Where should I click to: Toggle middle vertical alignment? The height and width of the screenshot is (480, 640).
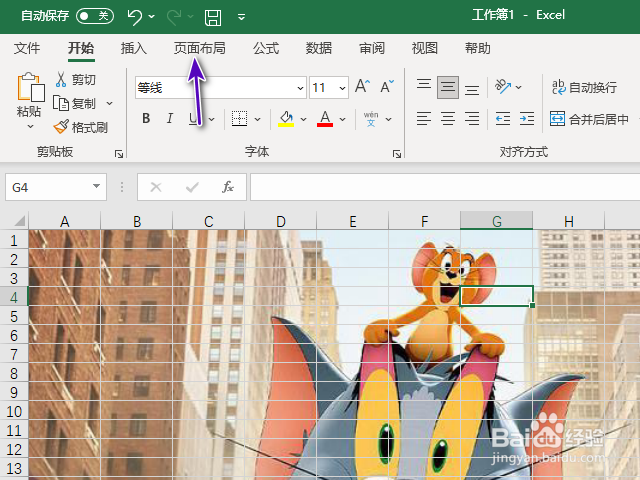point(448,87)
